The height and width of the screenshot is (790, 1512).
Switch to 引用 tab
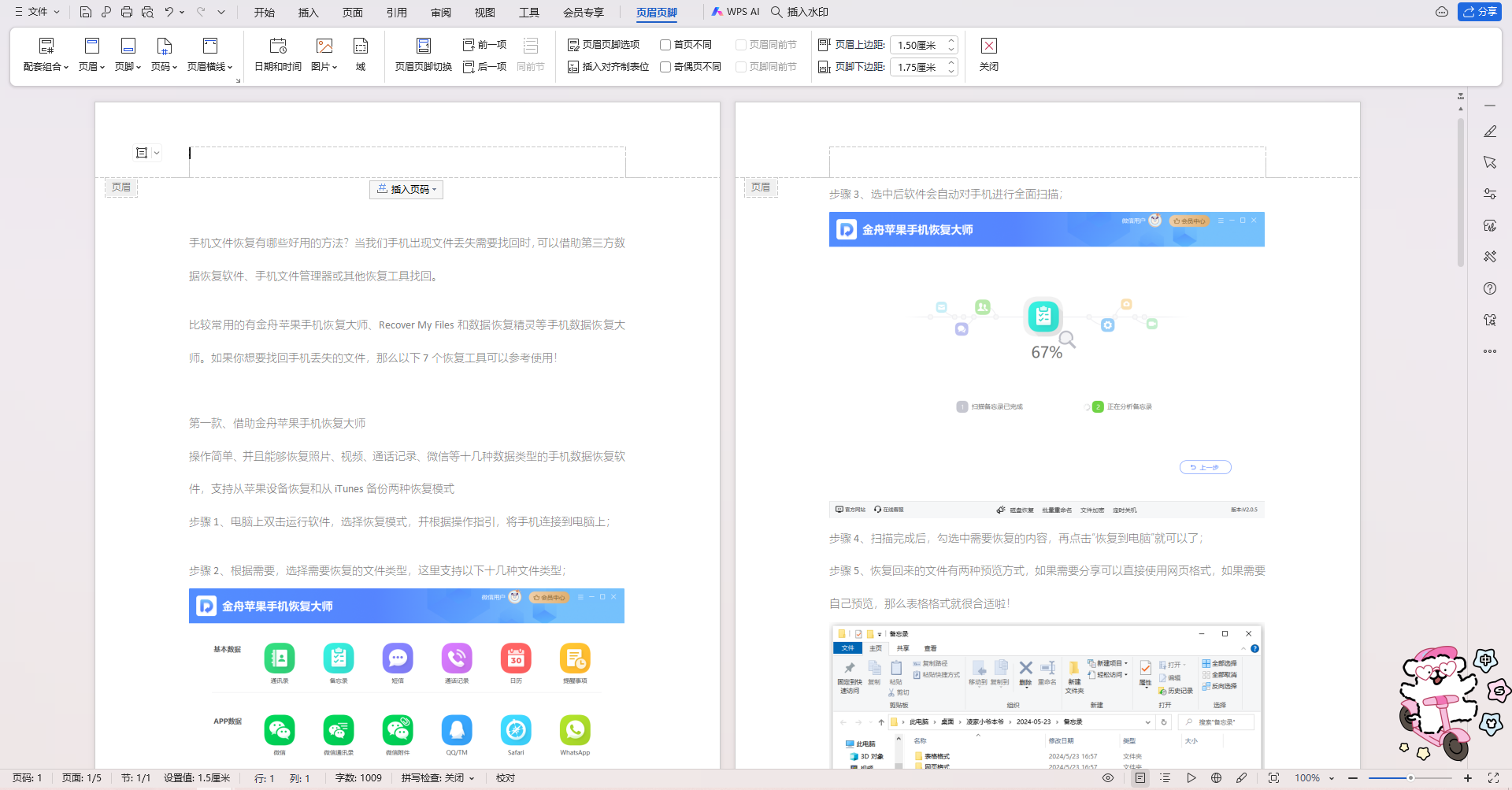tap(397, 13)
